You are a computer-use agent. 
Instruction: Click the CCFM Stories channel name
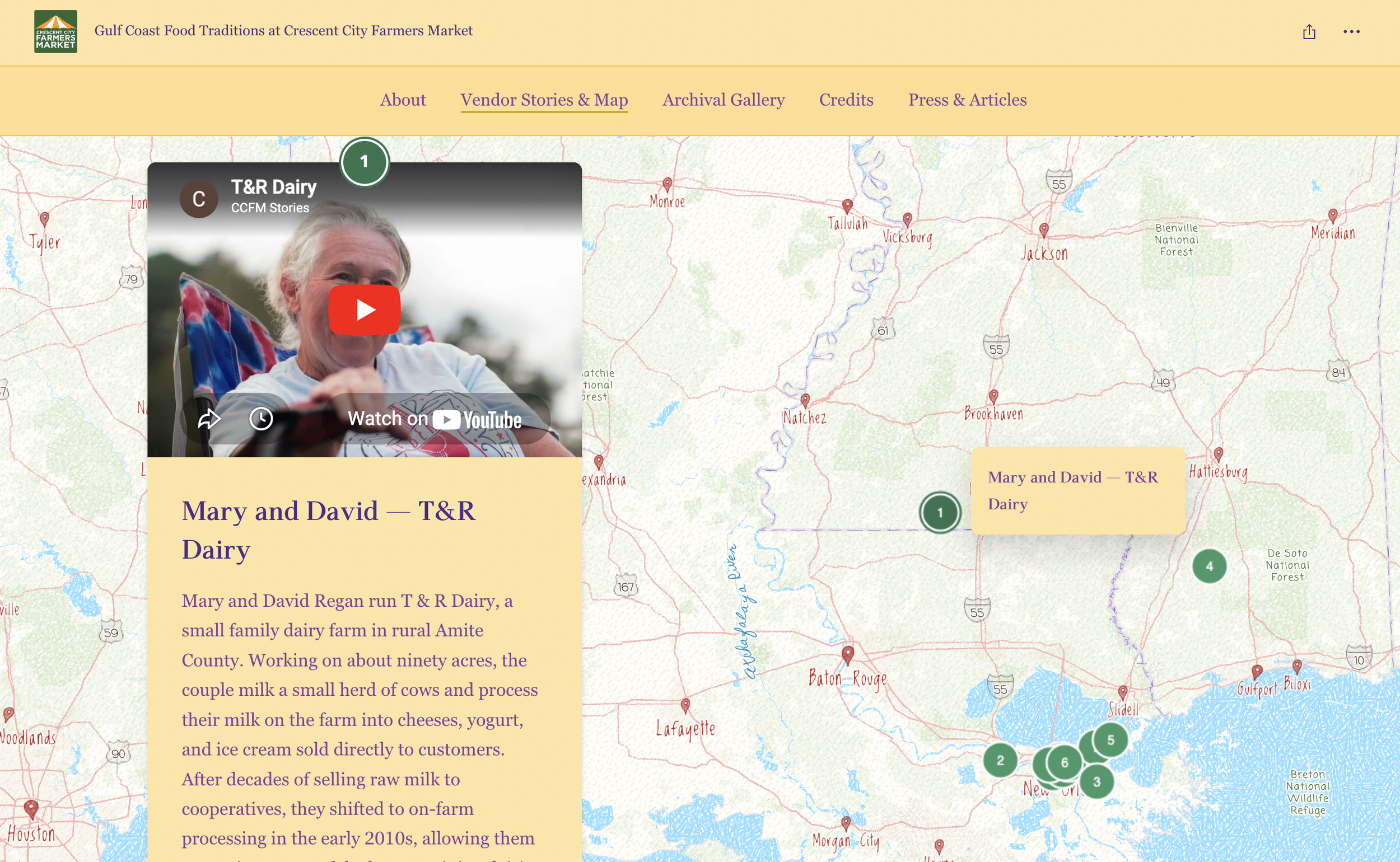coord(270,208)
